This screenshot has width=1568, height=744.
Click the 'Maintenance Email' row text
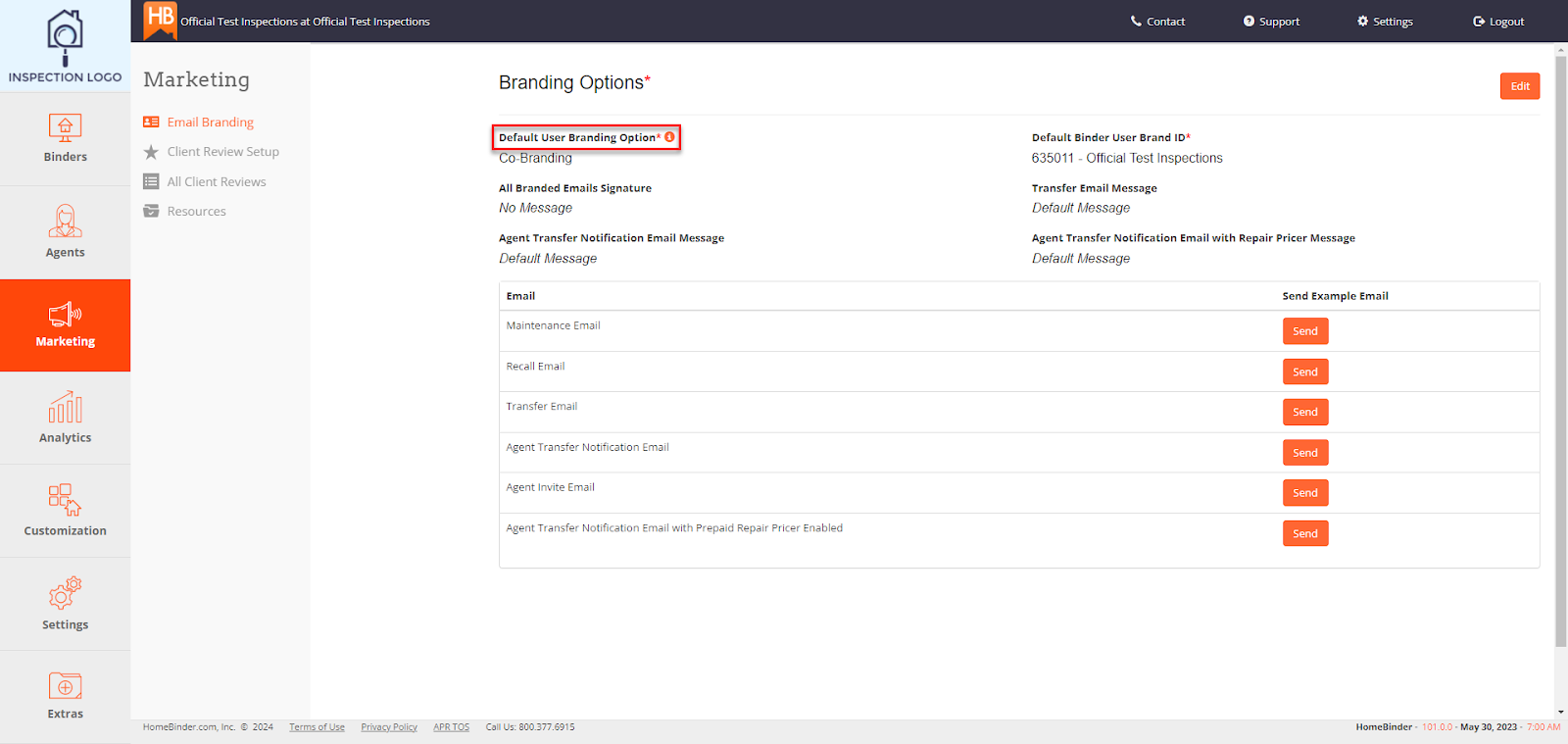(x=554, y=325)
